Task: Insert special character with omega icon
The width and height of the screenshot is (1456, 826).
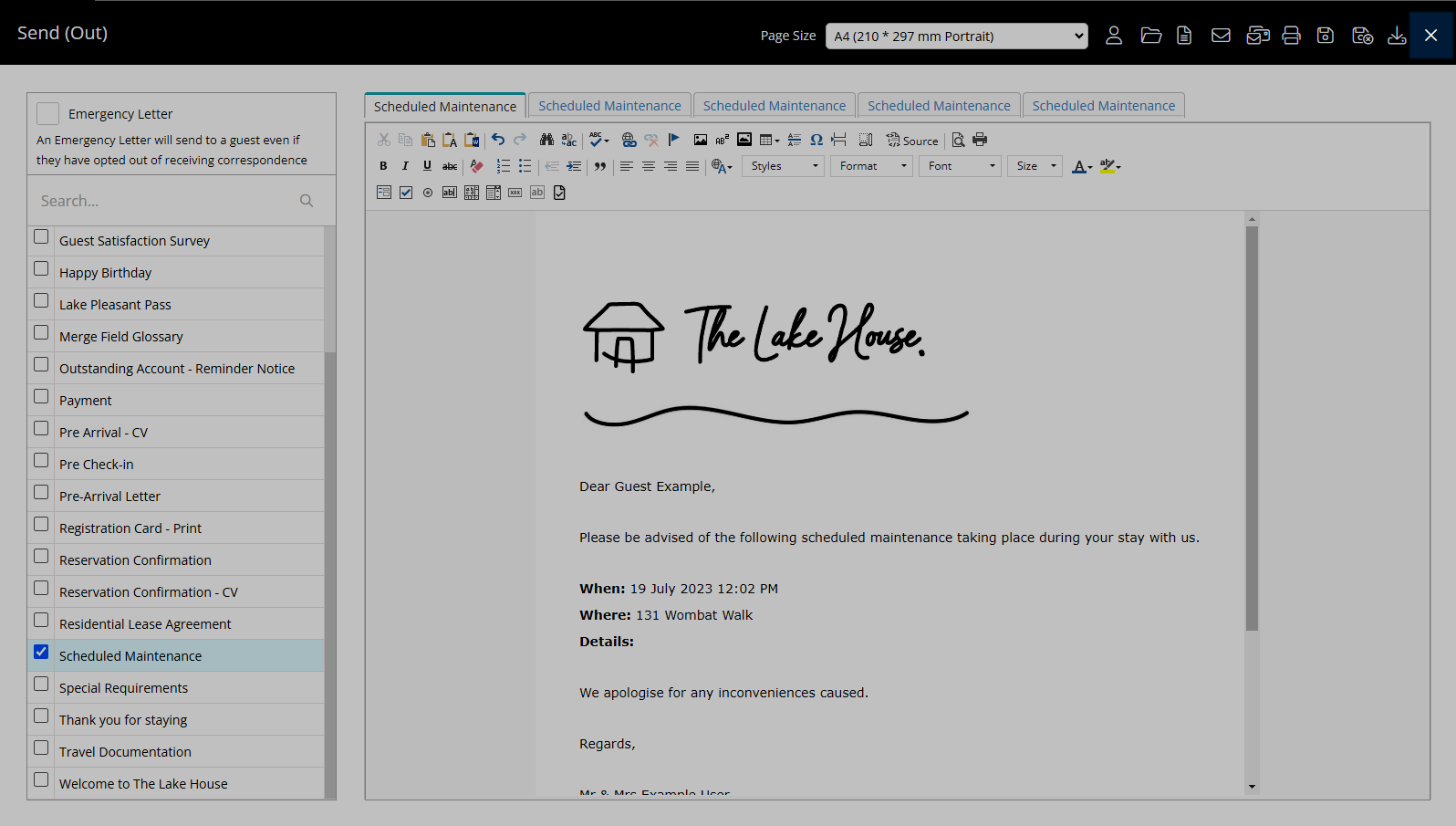Action: (x=816, y=140)
